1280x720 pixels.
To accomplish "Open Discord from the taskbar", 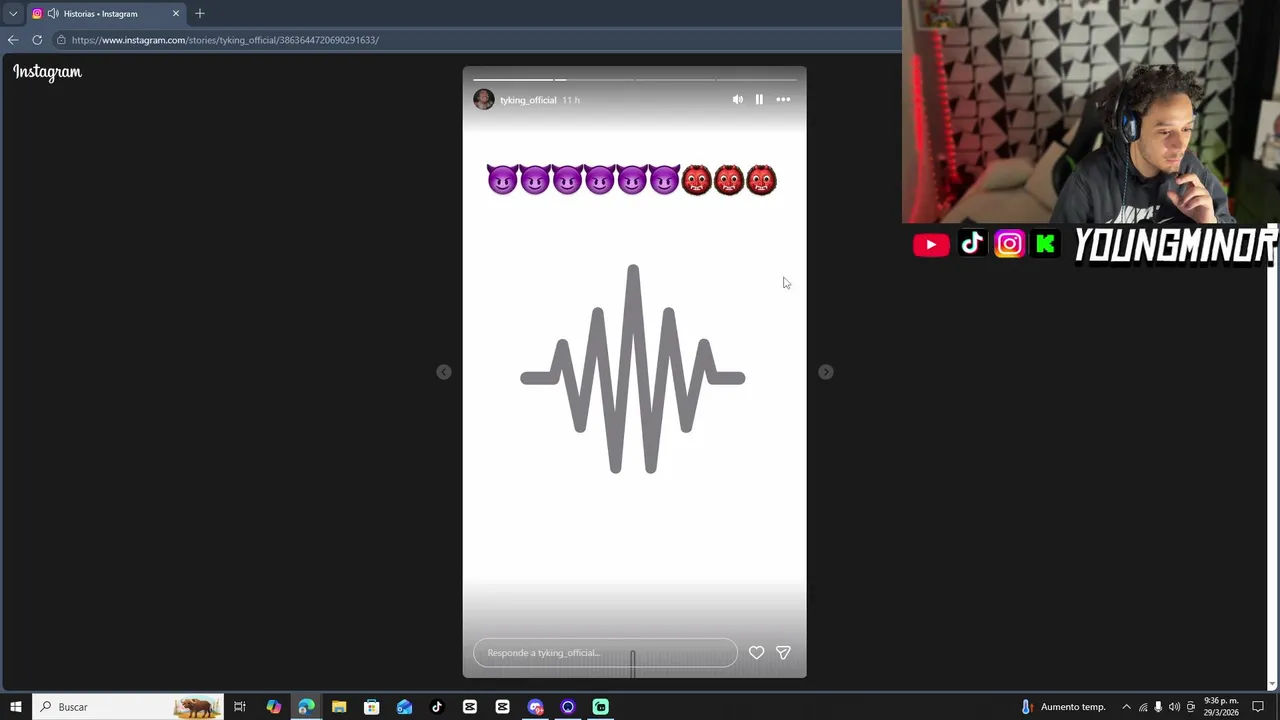I will coord(535,707).
